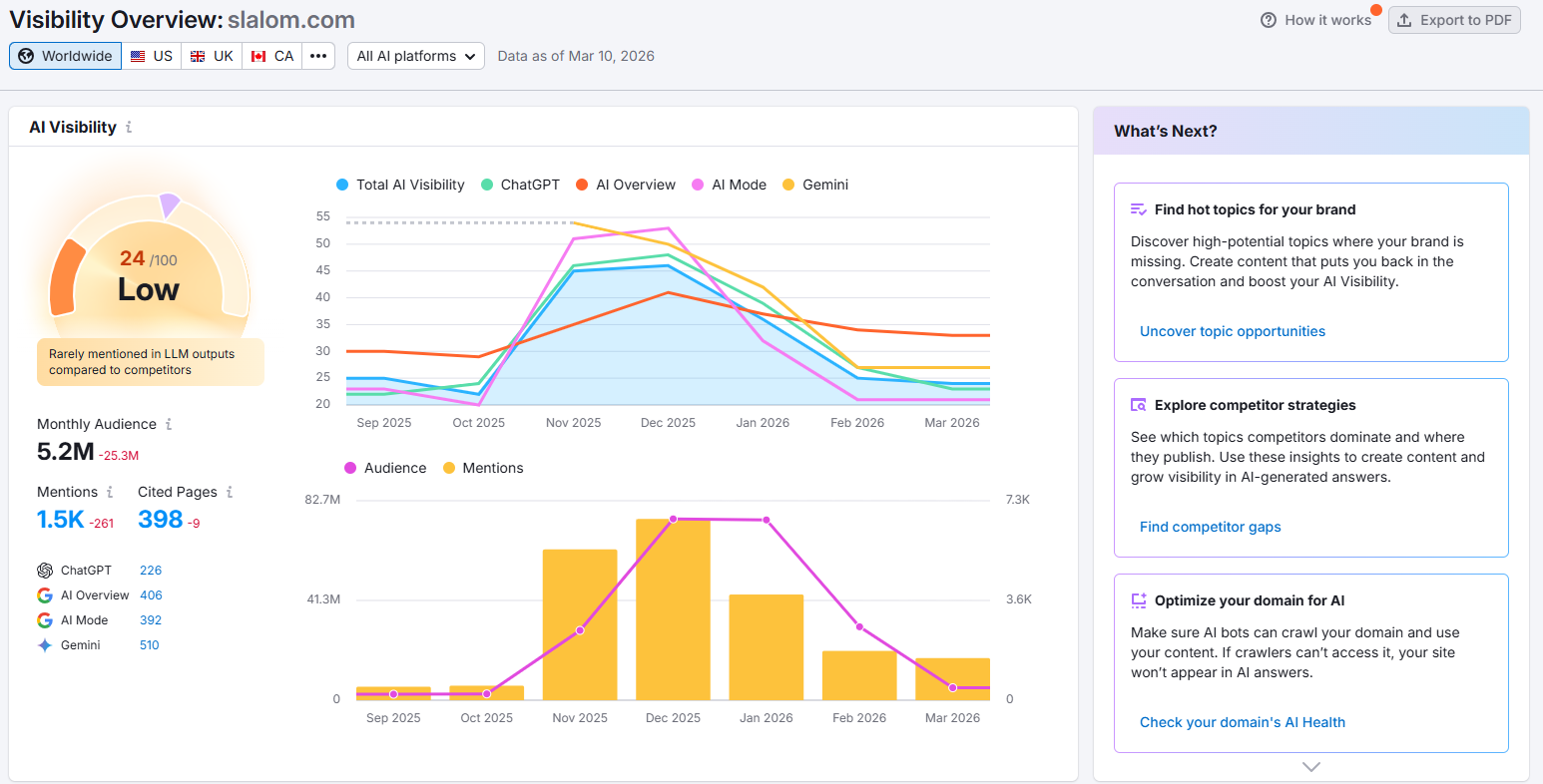Viewport: 1543px width, 784px height.
Task: Click the 1.5K mentions value
Action: [61, 520]
